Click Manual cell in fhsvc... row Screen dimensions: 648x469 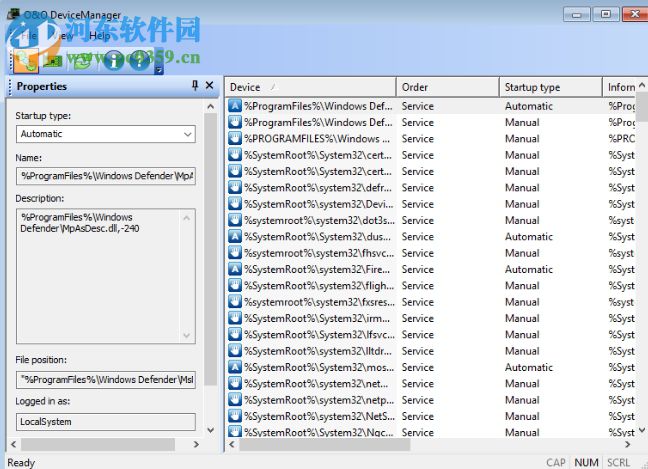click(522, 253)
